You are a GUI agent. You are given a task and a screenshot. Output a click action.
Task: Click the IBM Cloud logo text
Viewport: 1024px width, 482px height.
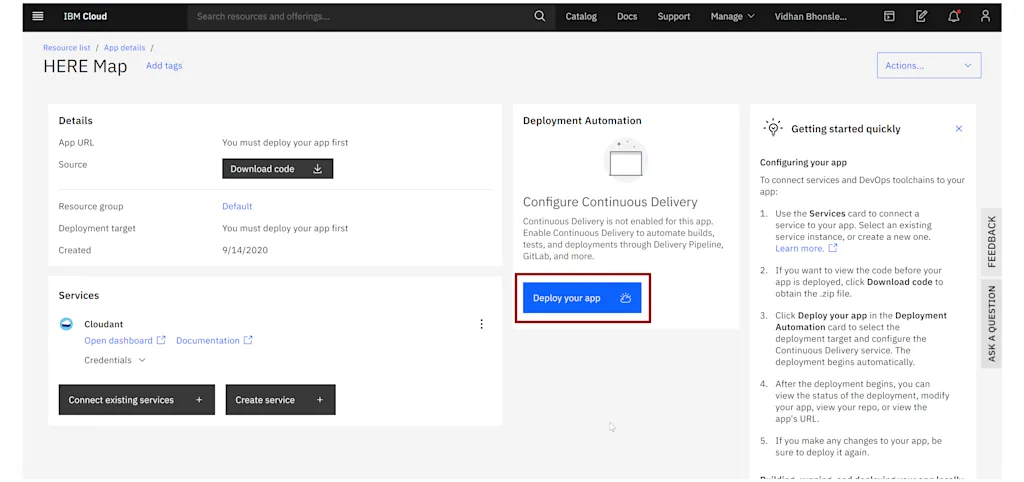pyautogui.click(x=85, y=16)
